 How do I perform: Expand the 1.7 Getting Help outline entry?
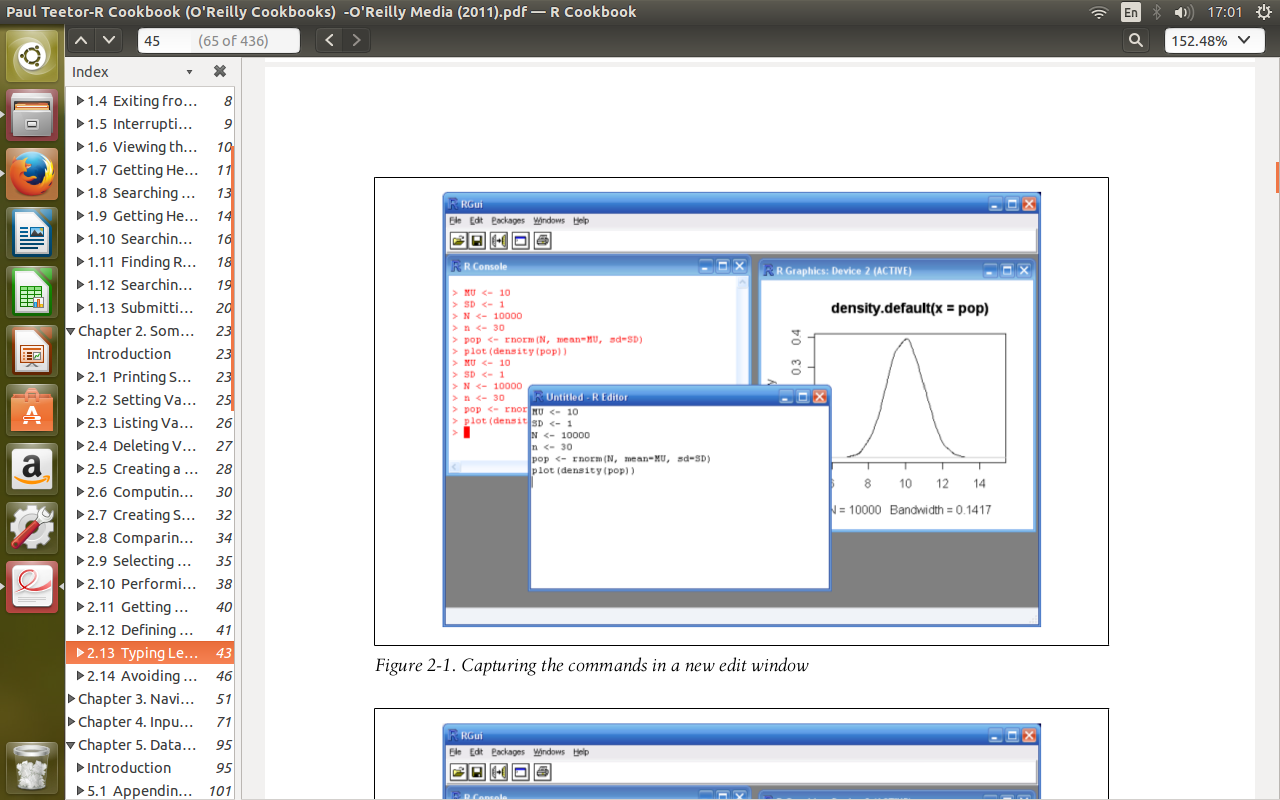81,170
